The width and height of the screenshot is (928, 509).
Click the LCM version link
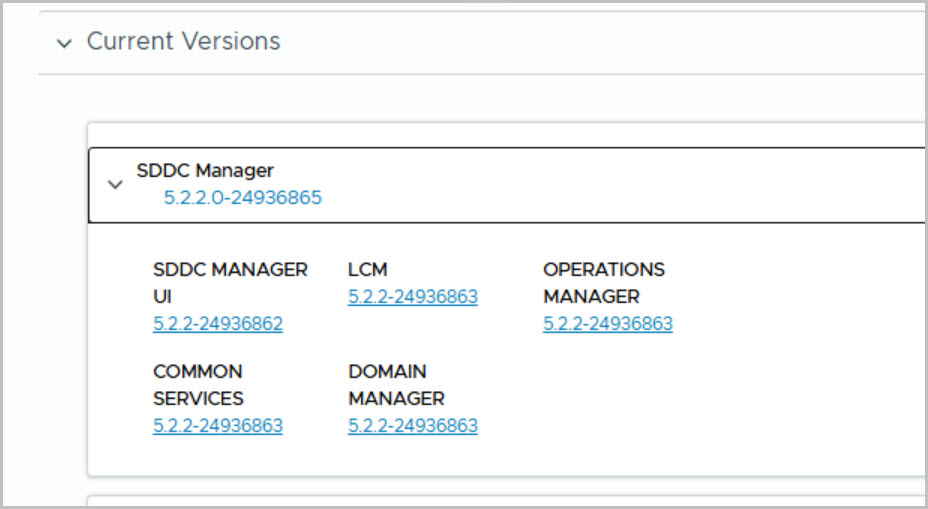413,297
